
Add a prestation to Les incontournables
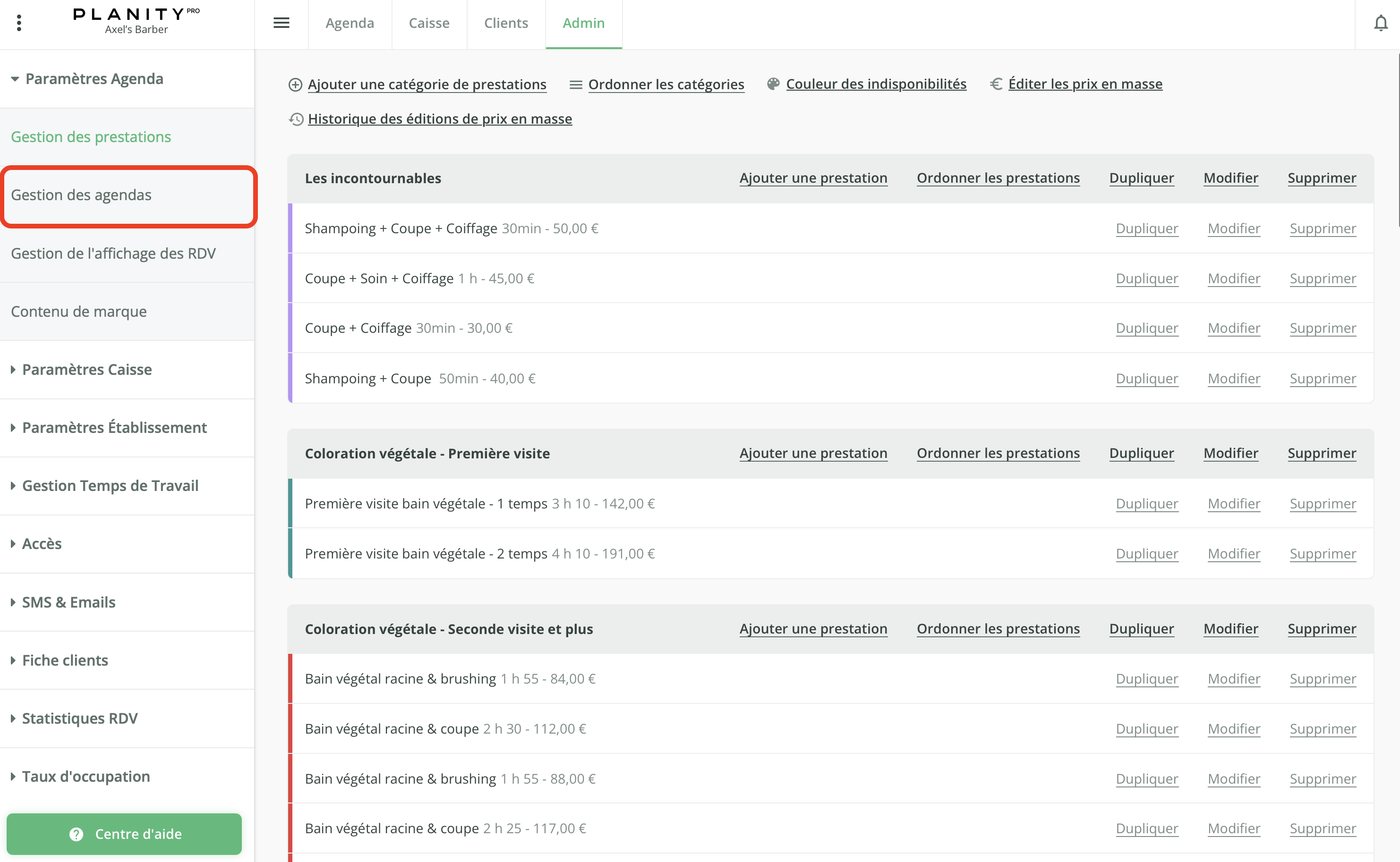pyautogui.click(x=812, y=178)
